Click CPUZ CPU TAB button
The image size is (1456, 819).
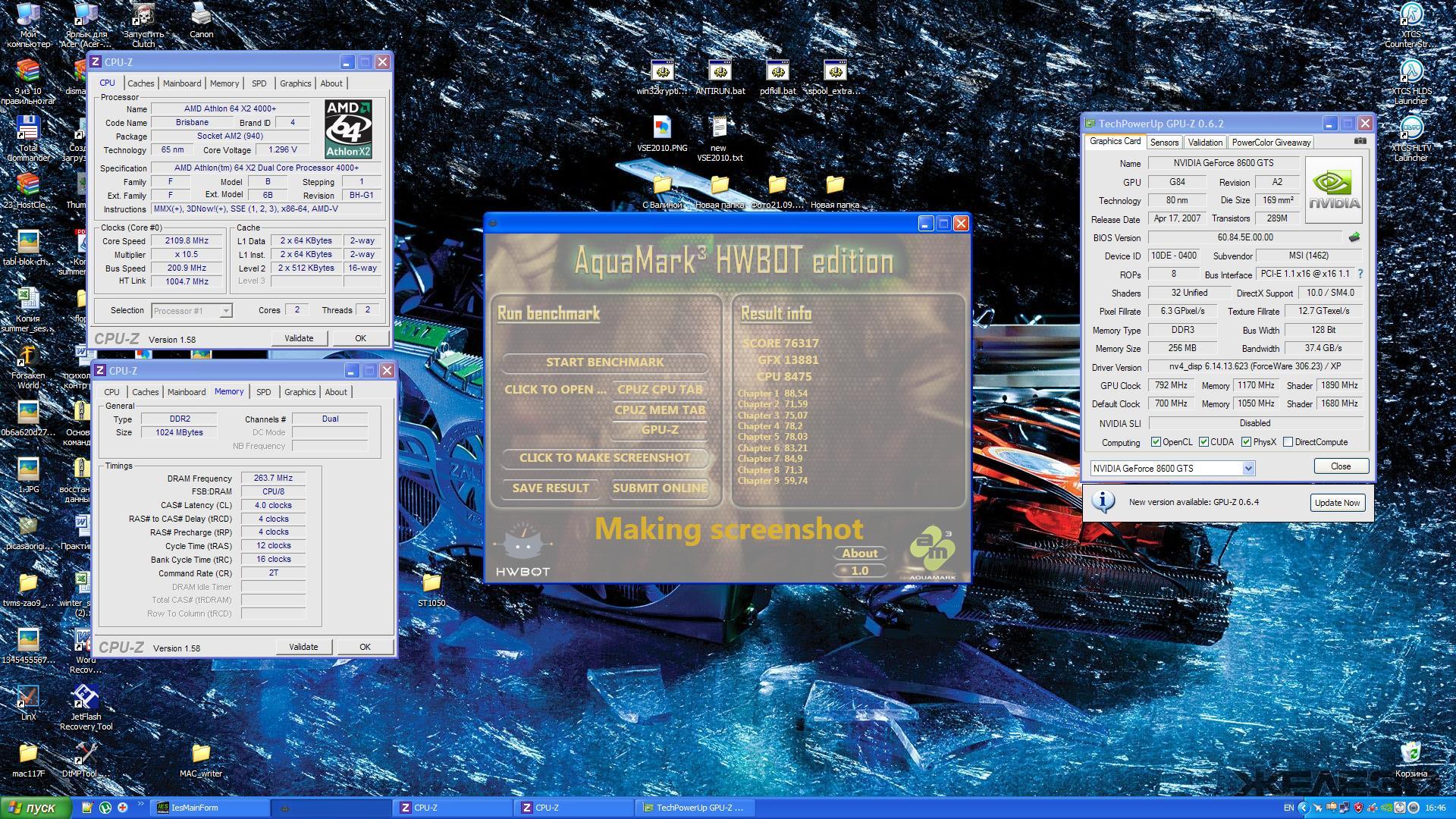click(x=660, y=390)
